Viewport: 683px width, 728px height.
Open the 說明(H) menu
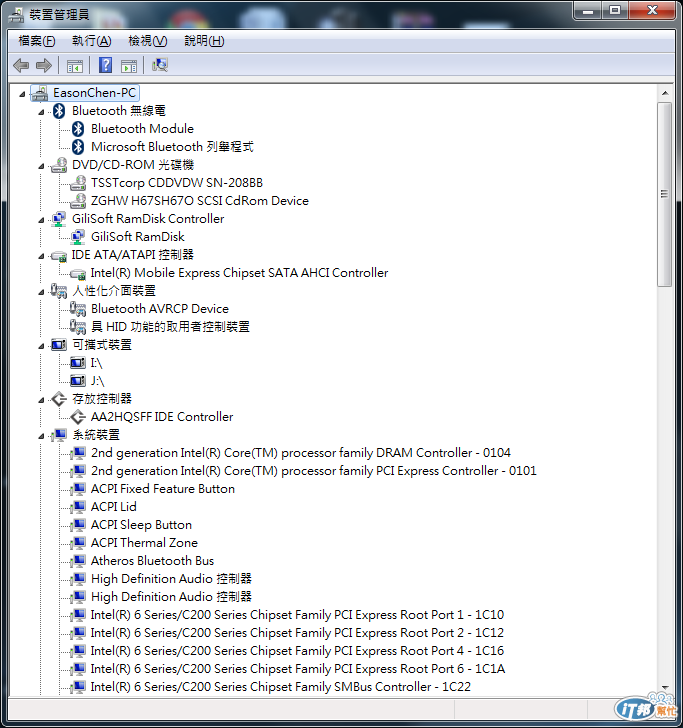point(204,41)
